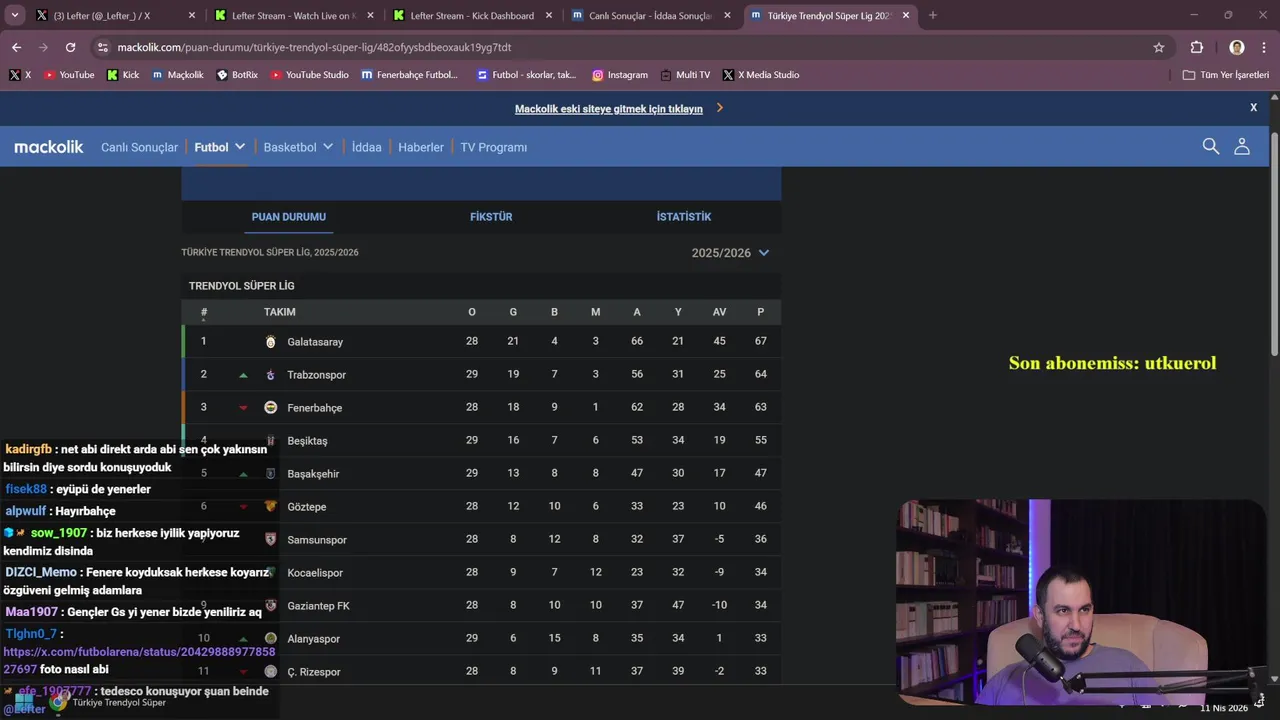Open Fenerbahçe Futbol bookmark
This screenshot has width=1280, height=720.
(x=410, y=75)
